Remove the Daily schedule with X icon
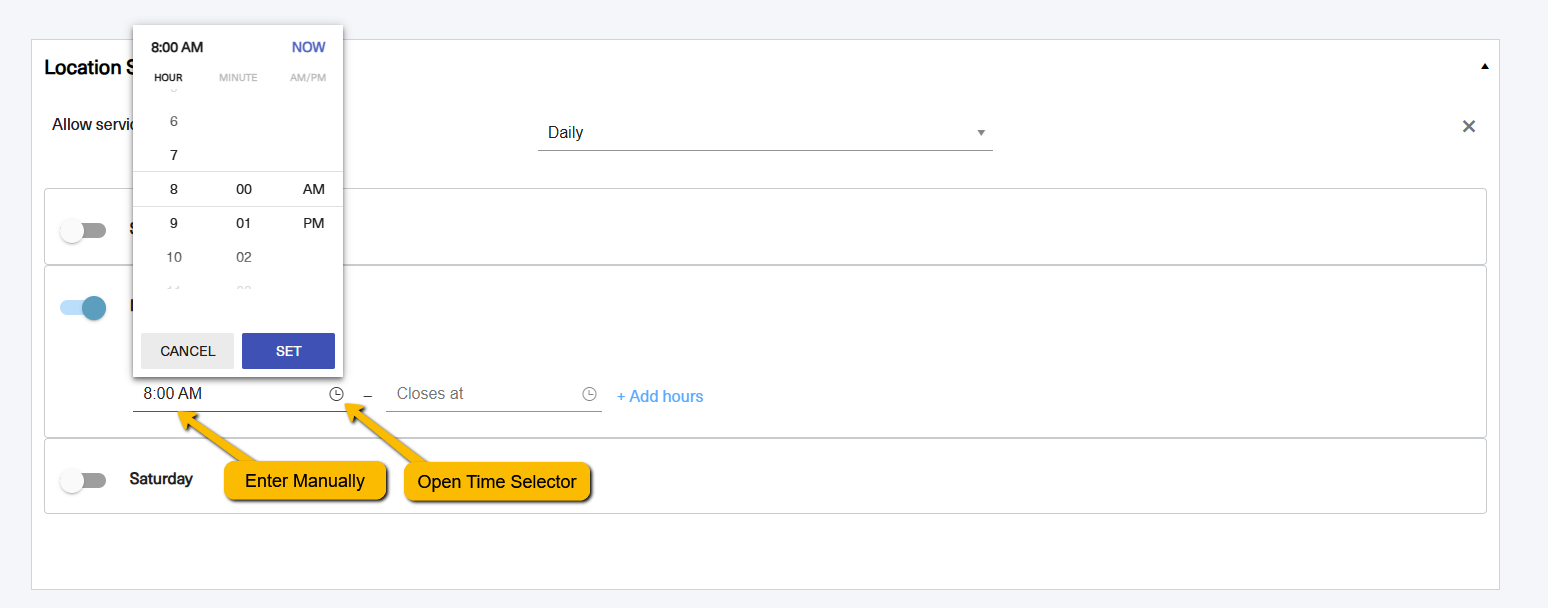Viewport: 1548px width, 608px height. point(1469,126)
